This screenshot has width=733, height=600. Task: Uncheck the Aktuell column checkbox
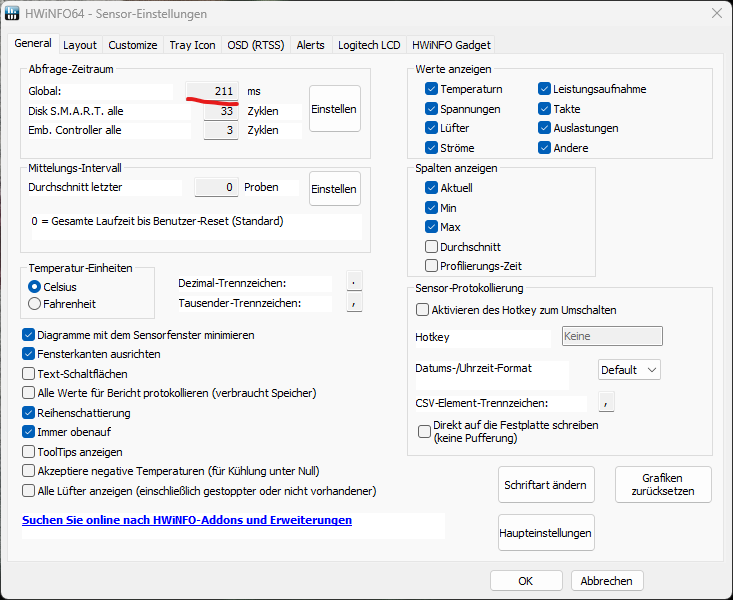click(431, 188)
